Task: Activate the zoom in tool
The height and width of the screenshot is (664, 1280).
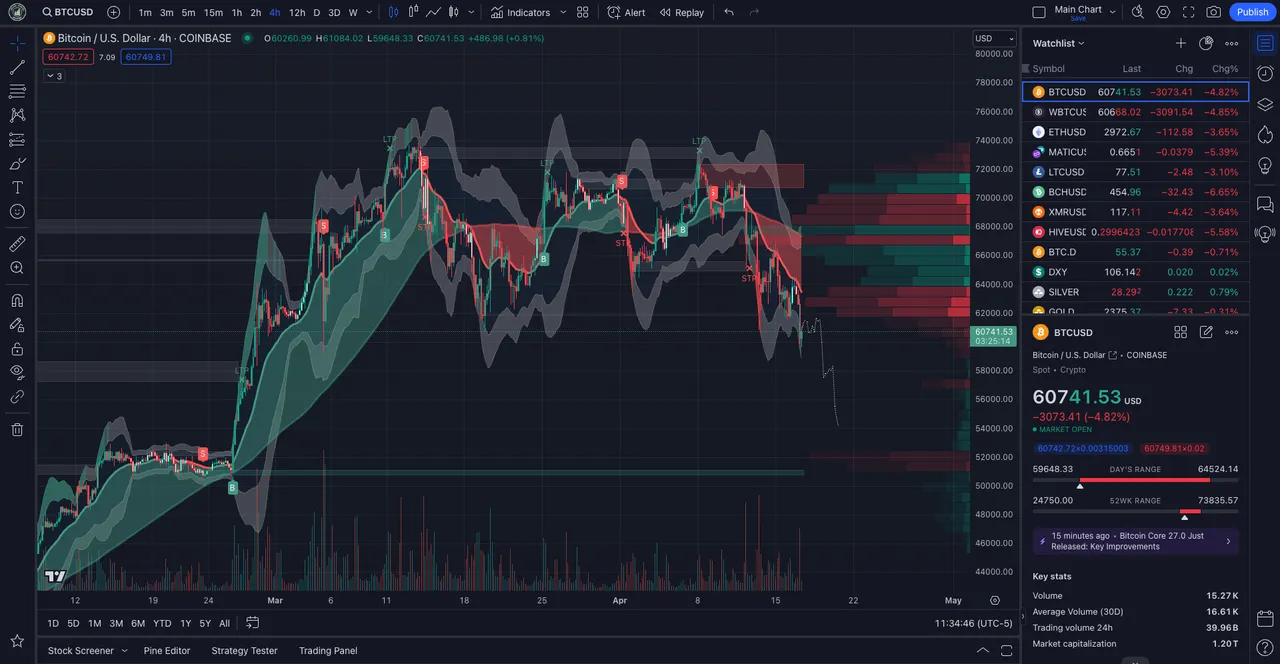Action: (17, 268)
